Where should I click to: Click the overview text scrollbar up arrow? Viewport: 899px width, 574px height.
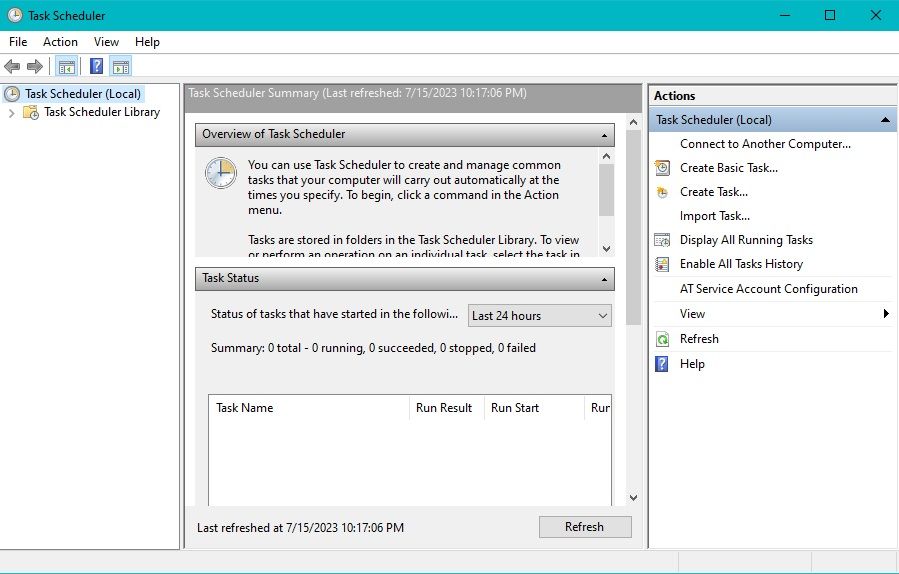607,156
